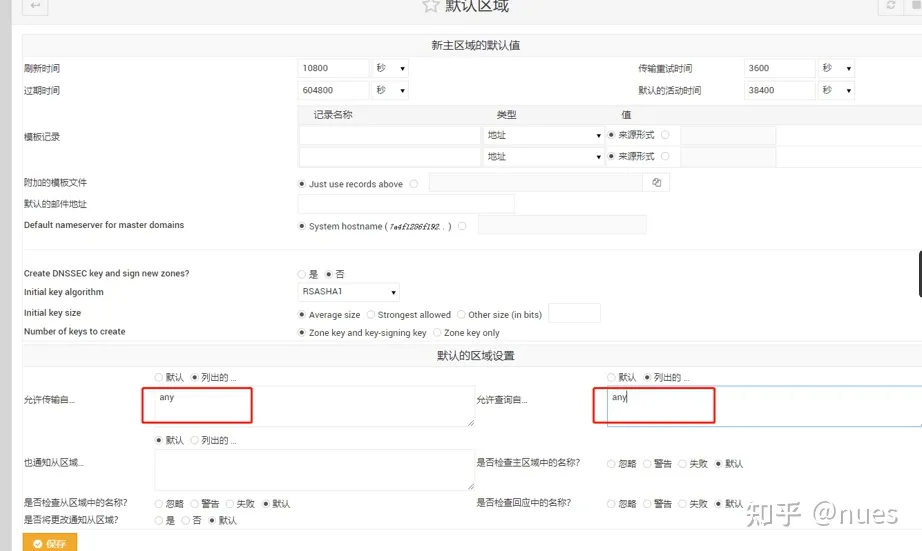Click second template record name field

(x=390, y=156)
